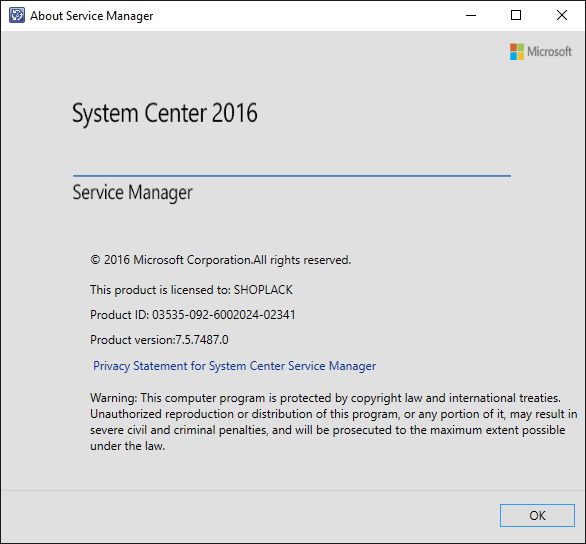Click the Service Manager app icon in title bar
The height and width of the screenshot is (544, 586).
tap(16, 15)
